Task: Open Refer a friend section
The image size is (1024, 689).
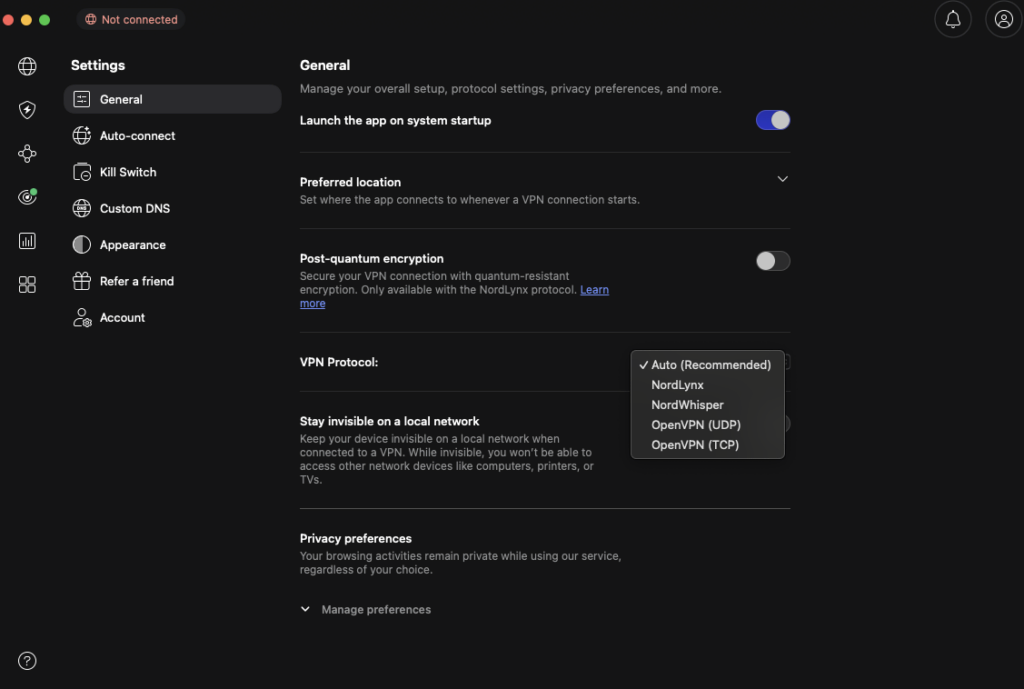Action: (x=172, y=281)
